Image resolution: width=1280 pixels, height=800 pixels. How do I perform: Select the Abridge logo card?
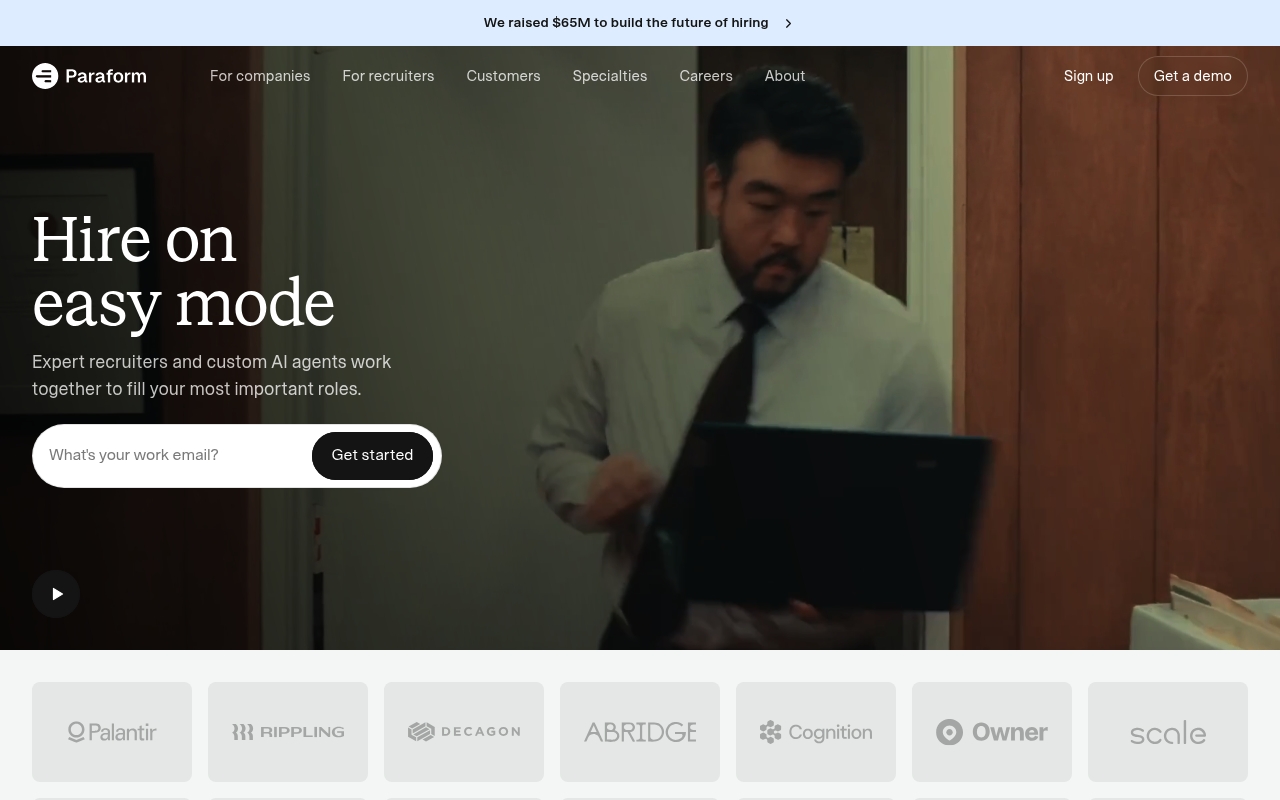coord(640,732)
